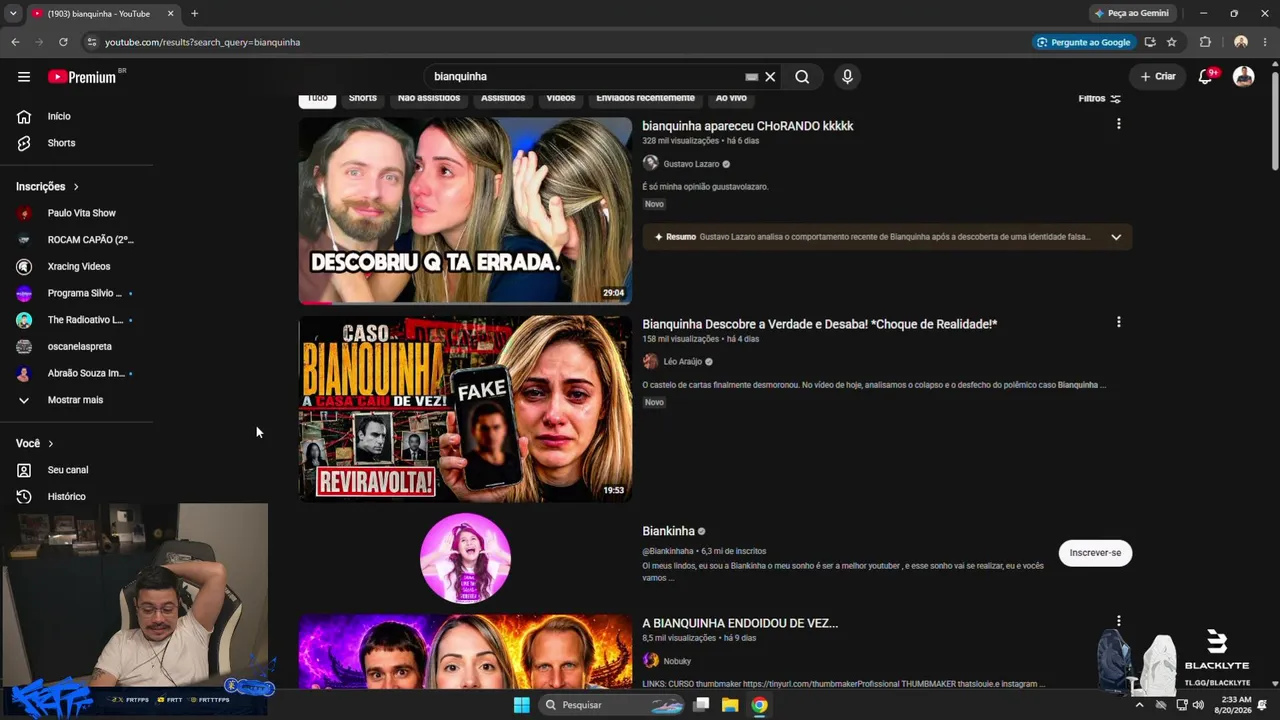The image size is (1280, 720).
Task: Open the Nobuky channel link
Action: [677, 661]
